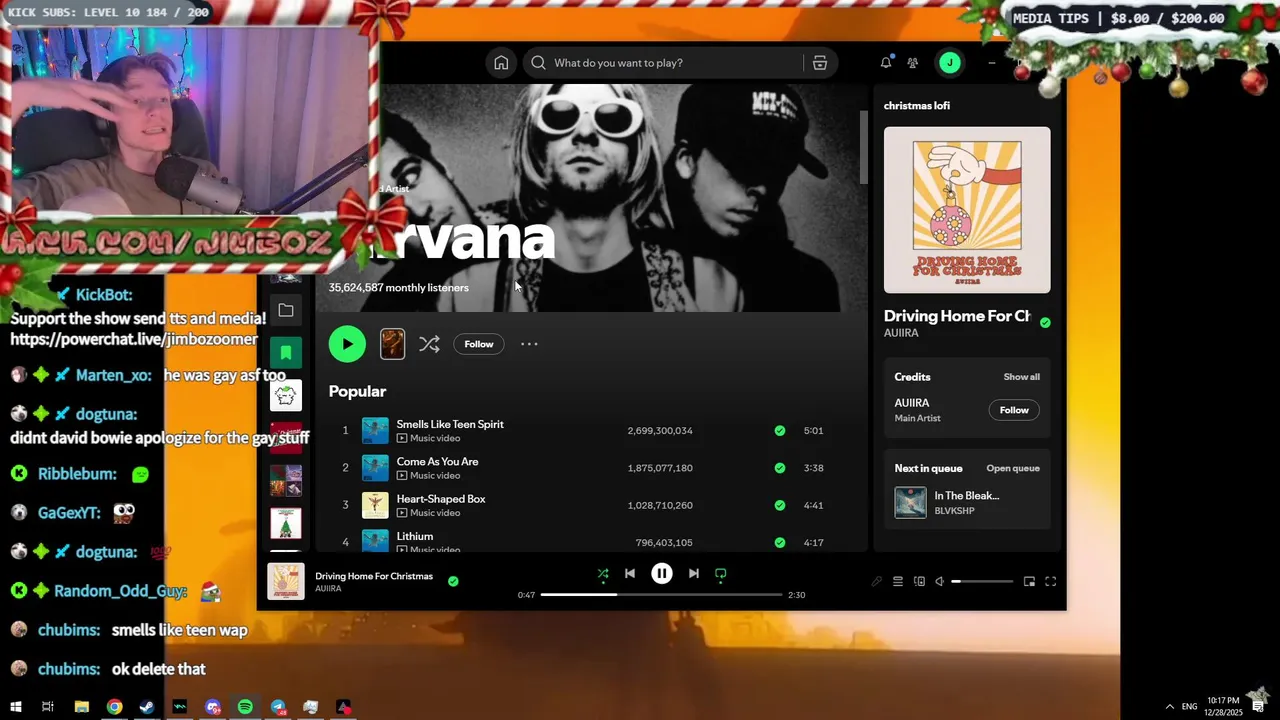Open the Christmas tree playlist in sidebar

click(286, 524)
